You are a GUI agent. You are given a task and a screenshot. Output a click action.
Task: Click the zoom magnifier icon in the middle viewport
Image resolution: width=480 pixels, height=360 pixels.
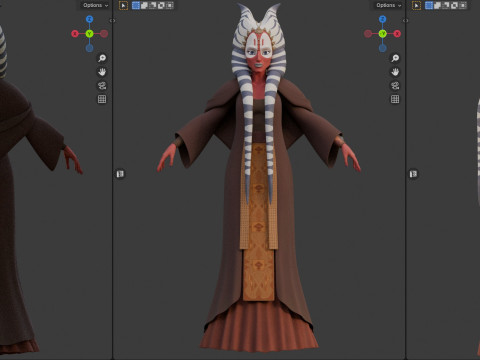click(395, 58)
